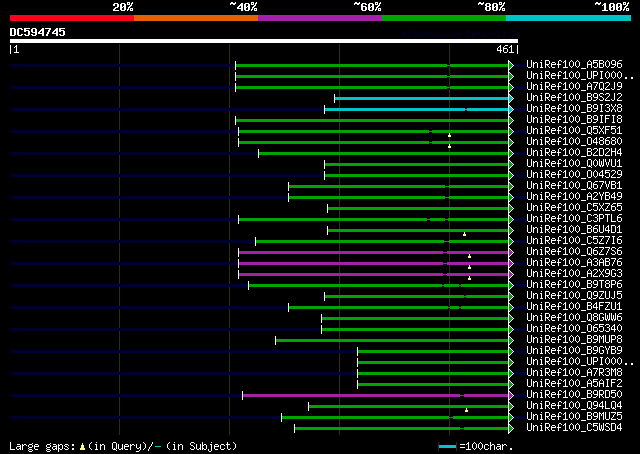
Task: Select the UniRef100_O65340 label
Action: coord(574,329)
